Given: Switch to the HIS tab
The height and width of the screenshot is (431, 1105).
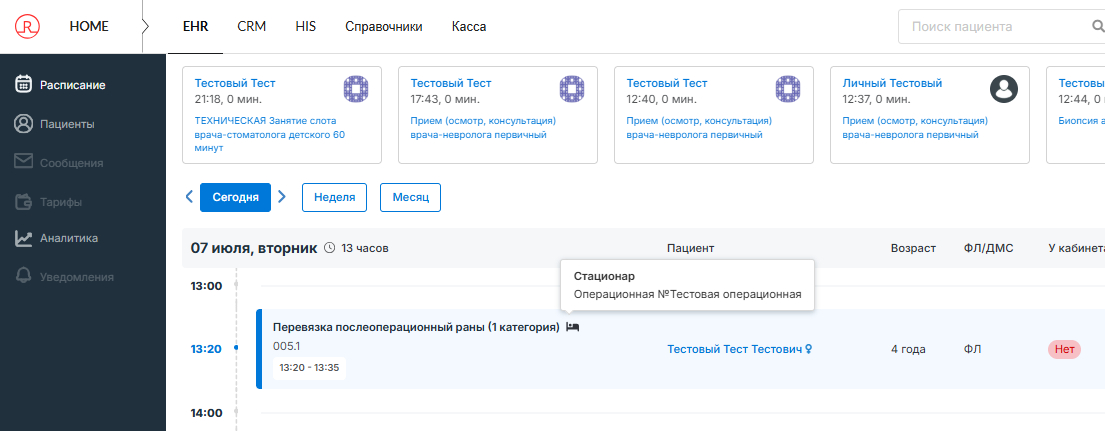Looking at the screenshot, I should pyautogui.click(x=305, y=27).
